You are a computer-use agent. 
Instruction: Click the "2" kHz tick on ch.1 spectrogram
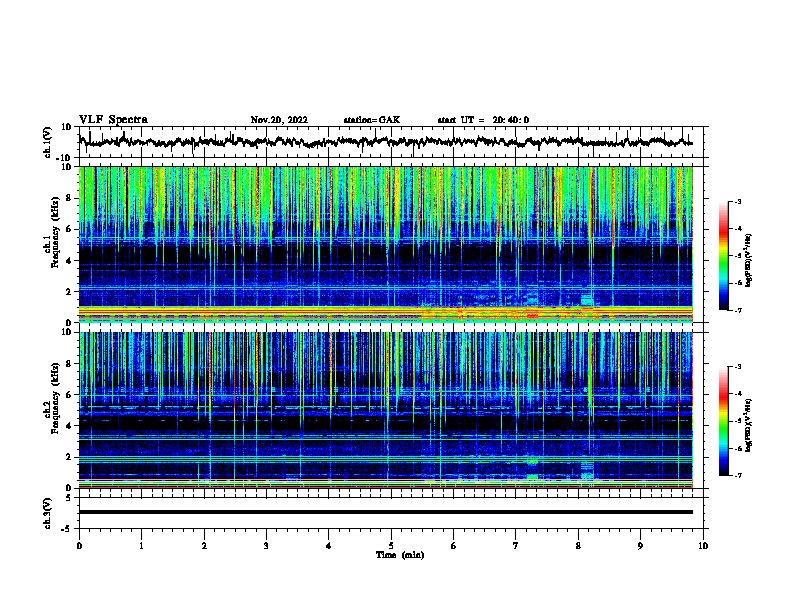click(69, 291)
